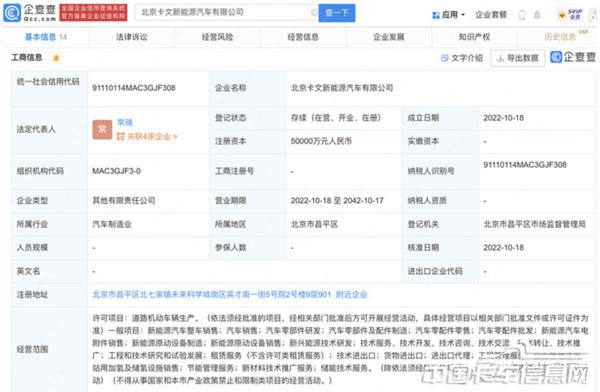Click into the company name search field
Screen dimensions: 600x392
[x=224, y=13]
